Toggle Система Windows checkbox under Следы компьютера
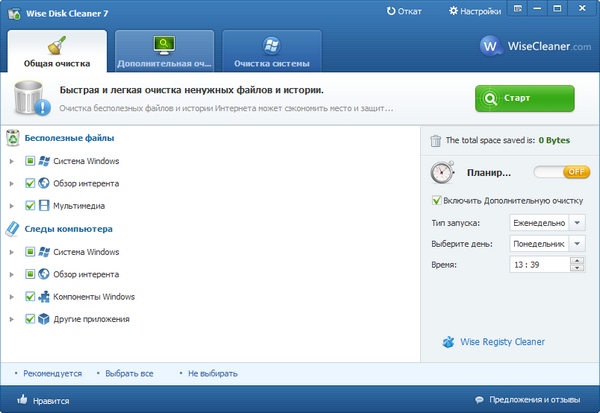This screenshot has height=413, width=600. pos(30,252)
